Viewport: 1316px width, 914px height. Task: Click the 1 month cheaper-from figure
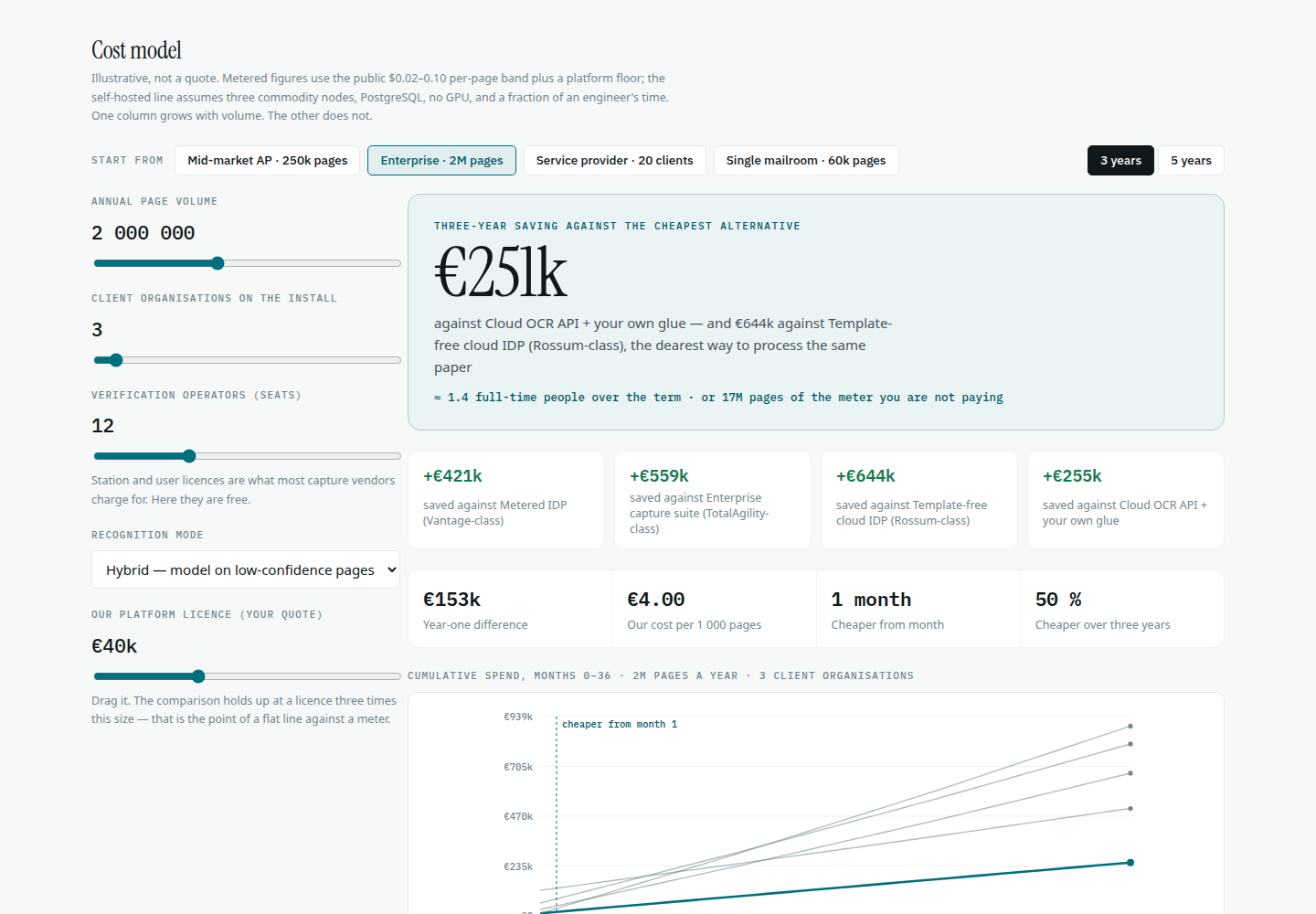pyautogui.click(x=871, y=600)
